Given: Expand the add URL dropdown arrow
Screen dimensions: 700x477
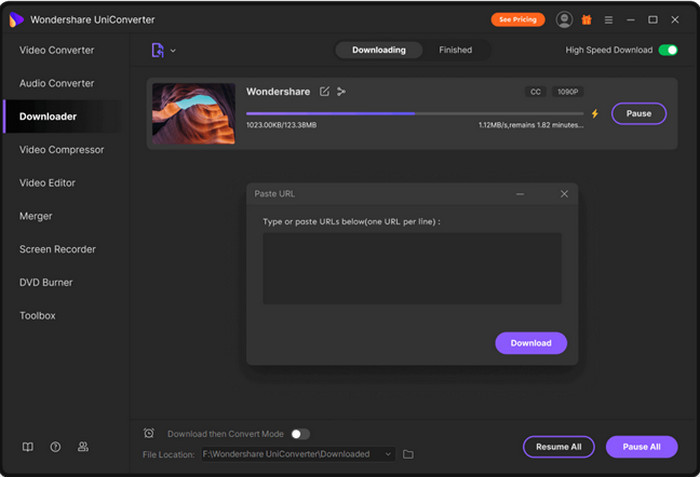Looking at the screenshot, I should pyautogui.click(x=173, y=50).
